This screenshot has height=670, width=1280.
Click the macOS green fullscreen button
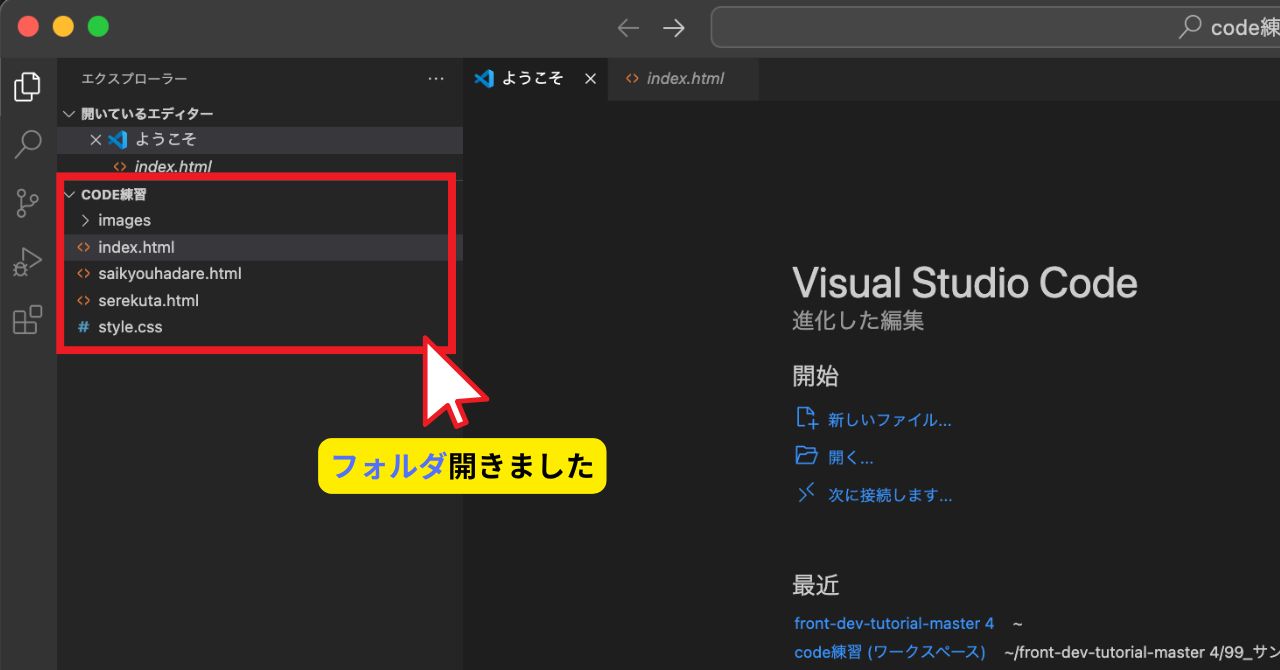click(98, 27)
